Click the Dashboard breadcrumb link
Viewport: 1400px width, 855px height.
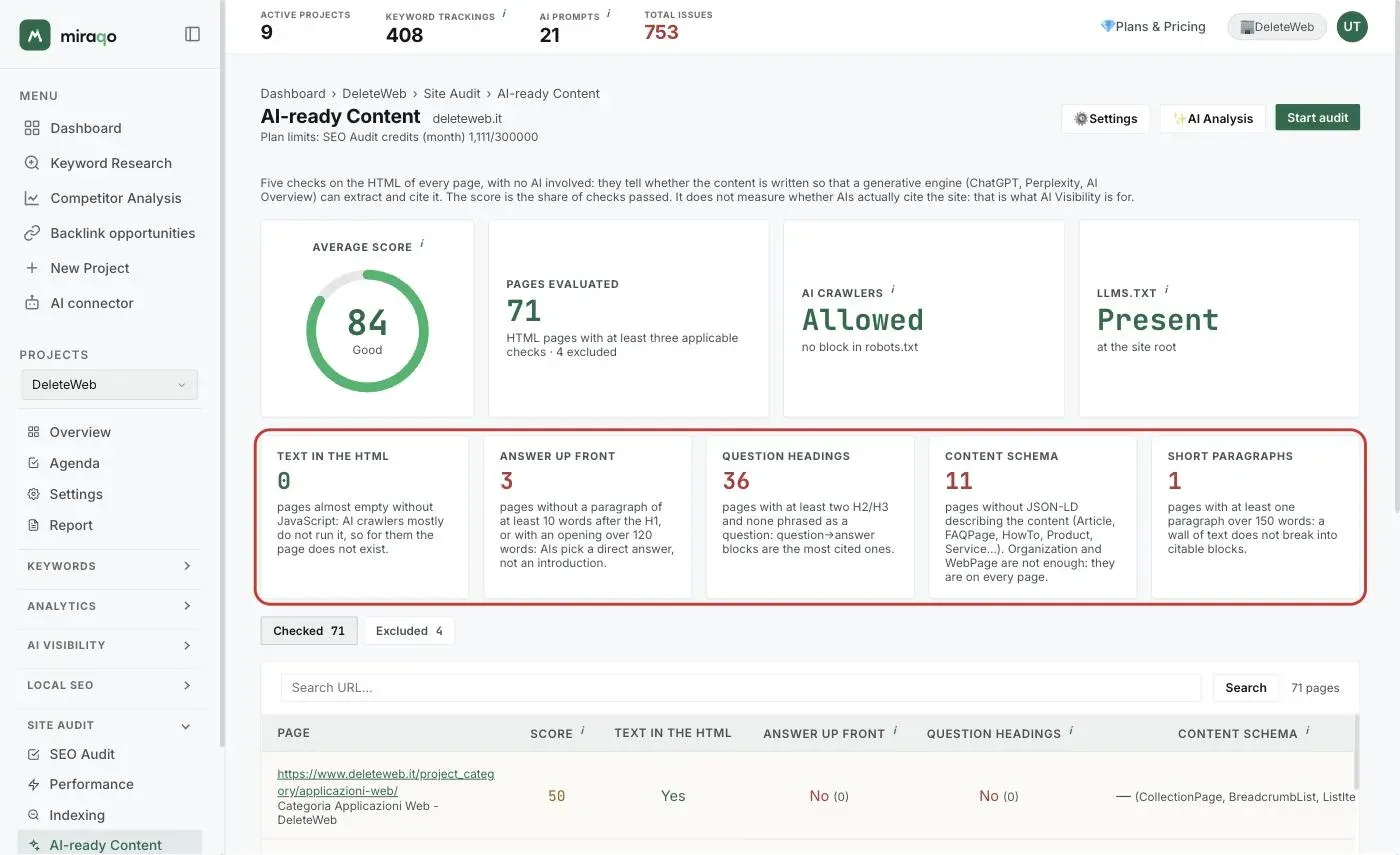click(x=293, y=93)
